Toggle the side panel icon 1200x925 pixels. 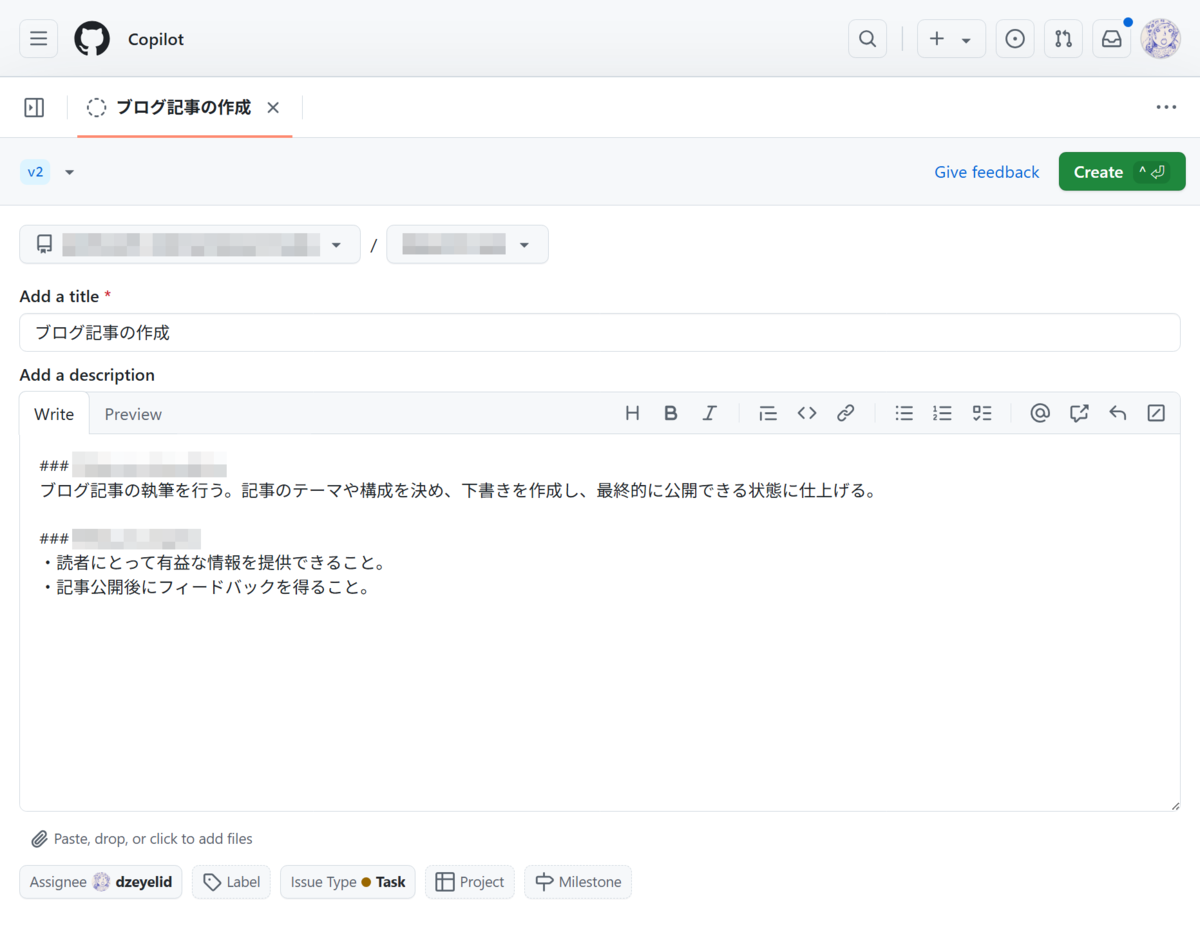click(34, 107)
